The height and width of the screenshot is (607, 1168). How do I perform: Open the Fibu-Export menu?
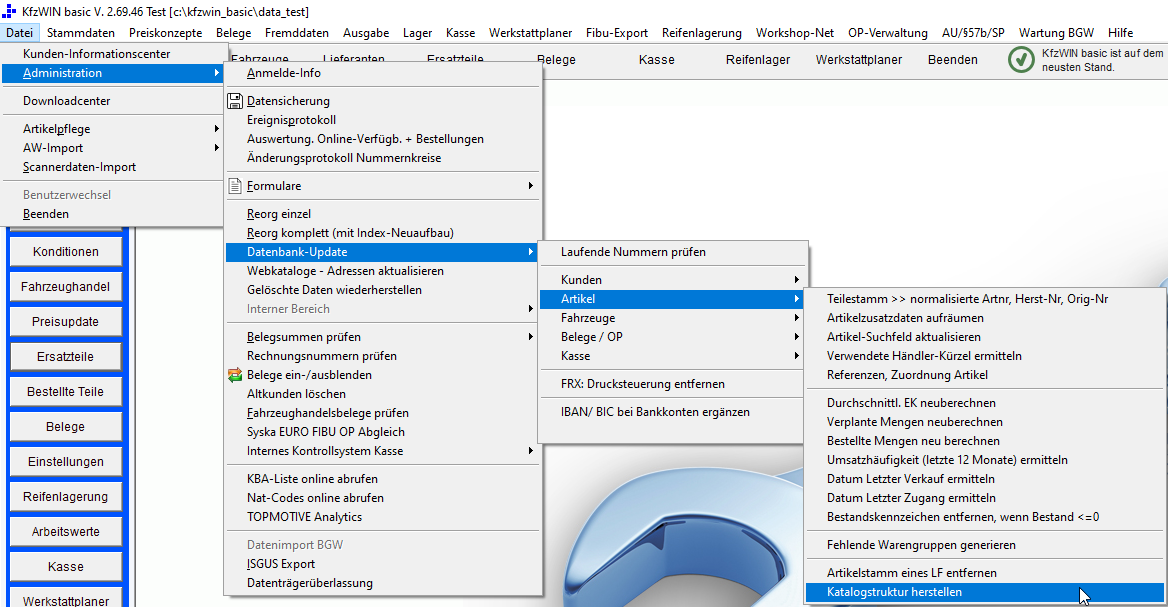point(617,33)
